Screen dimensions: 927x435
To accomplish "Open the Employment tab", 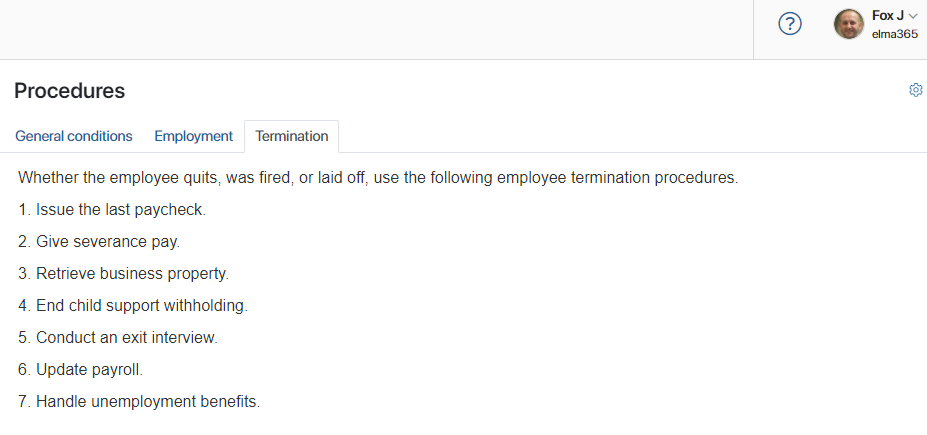I will click(x=193, y=136).
